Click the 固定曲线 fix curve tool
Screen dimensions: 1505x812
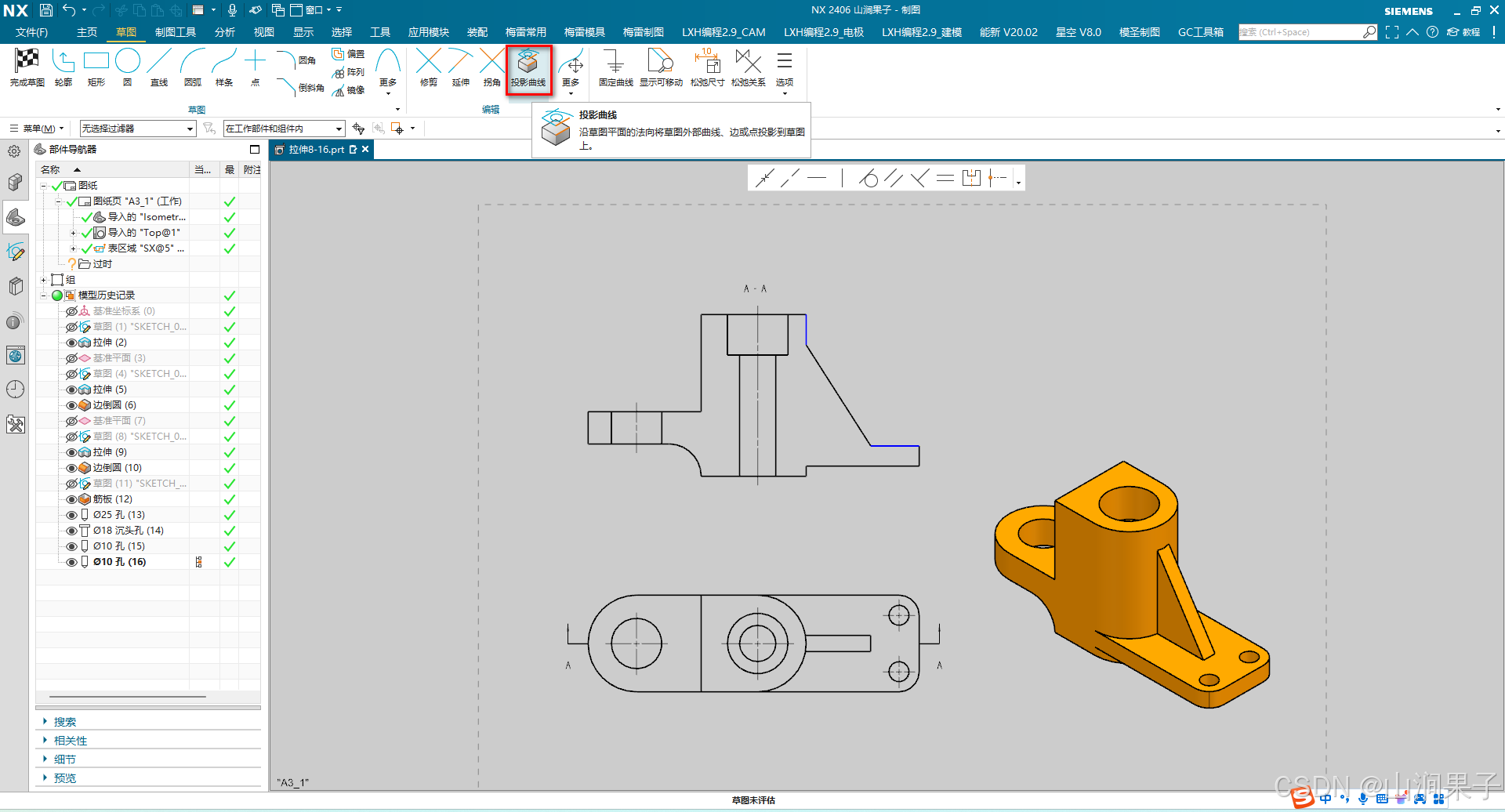coord(615,67)
